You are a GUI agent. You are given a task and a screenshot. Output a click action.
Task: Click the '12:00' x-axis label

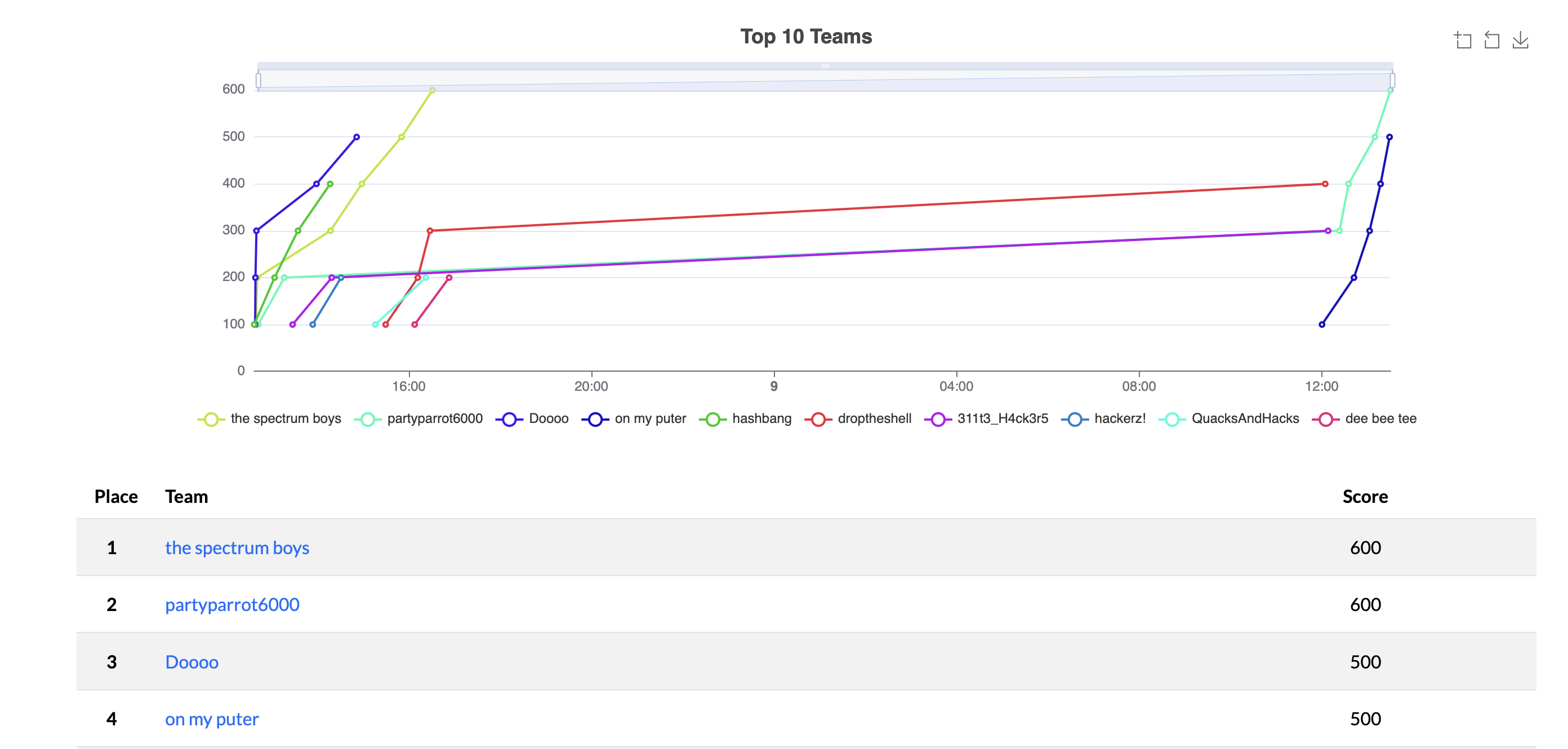click(1321, 386)
